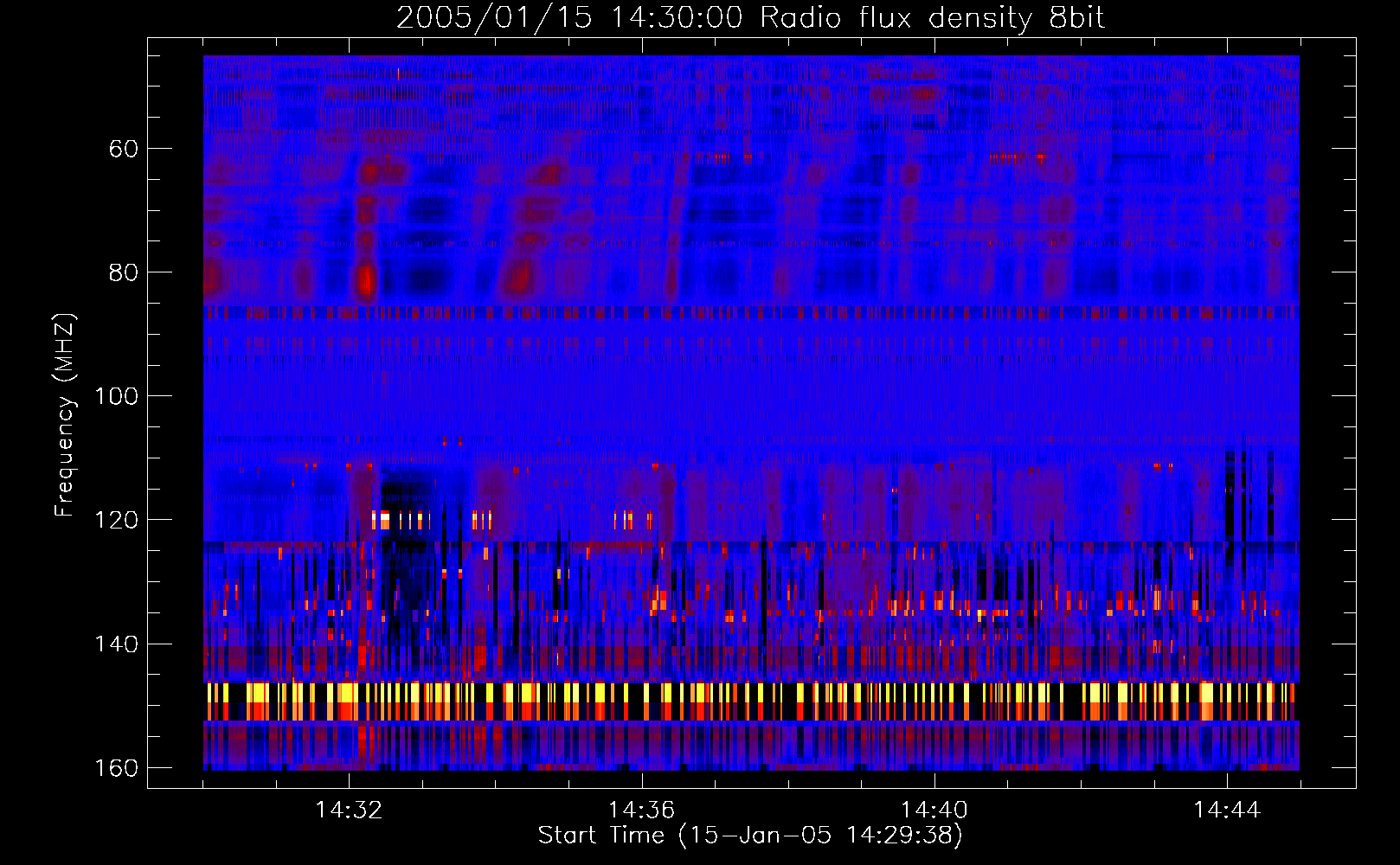Click the 80 frequency tick label

(124, 272)
